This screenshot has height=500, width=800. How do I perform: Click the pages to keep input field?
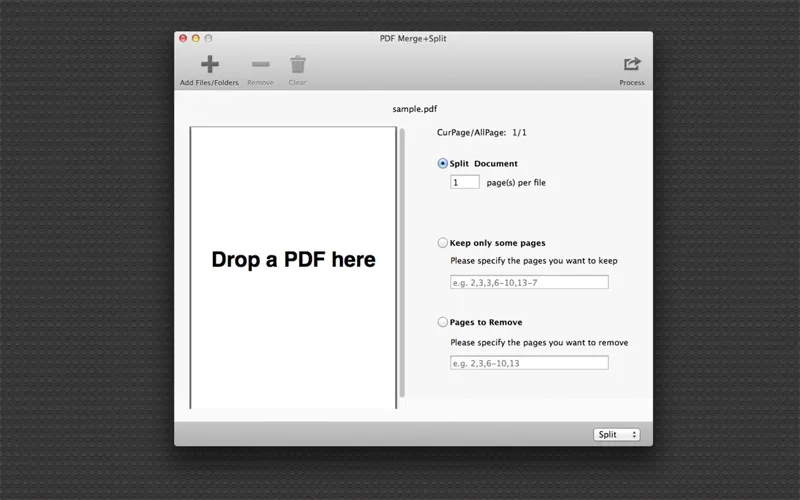click(x=529, y=282)
